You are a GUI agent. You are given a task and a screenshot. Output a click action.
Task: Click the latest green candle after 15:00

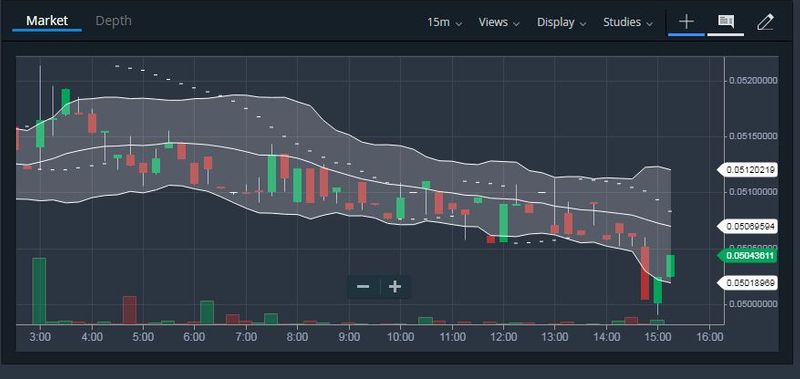670,266
